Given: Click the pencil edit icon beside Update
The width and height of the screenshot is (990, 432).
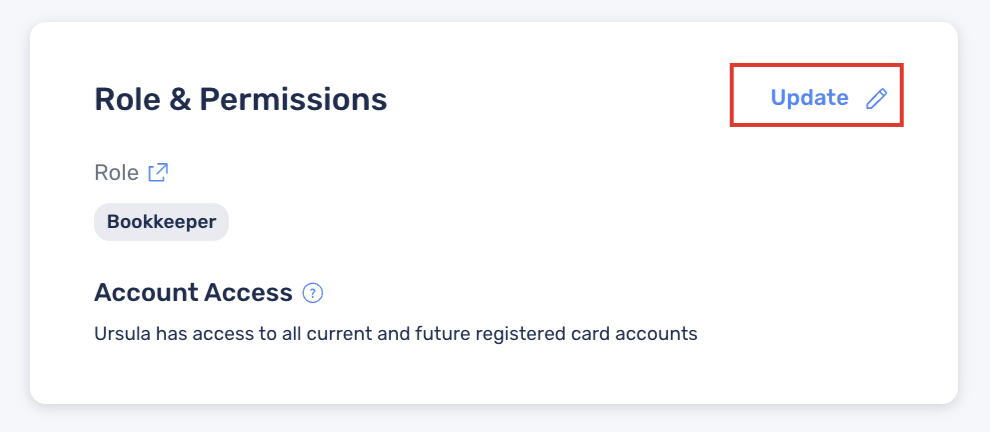Looking at the screenshot, I should tap(876, 99).
